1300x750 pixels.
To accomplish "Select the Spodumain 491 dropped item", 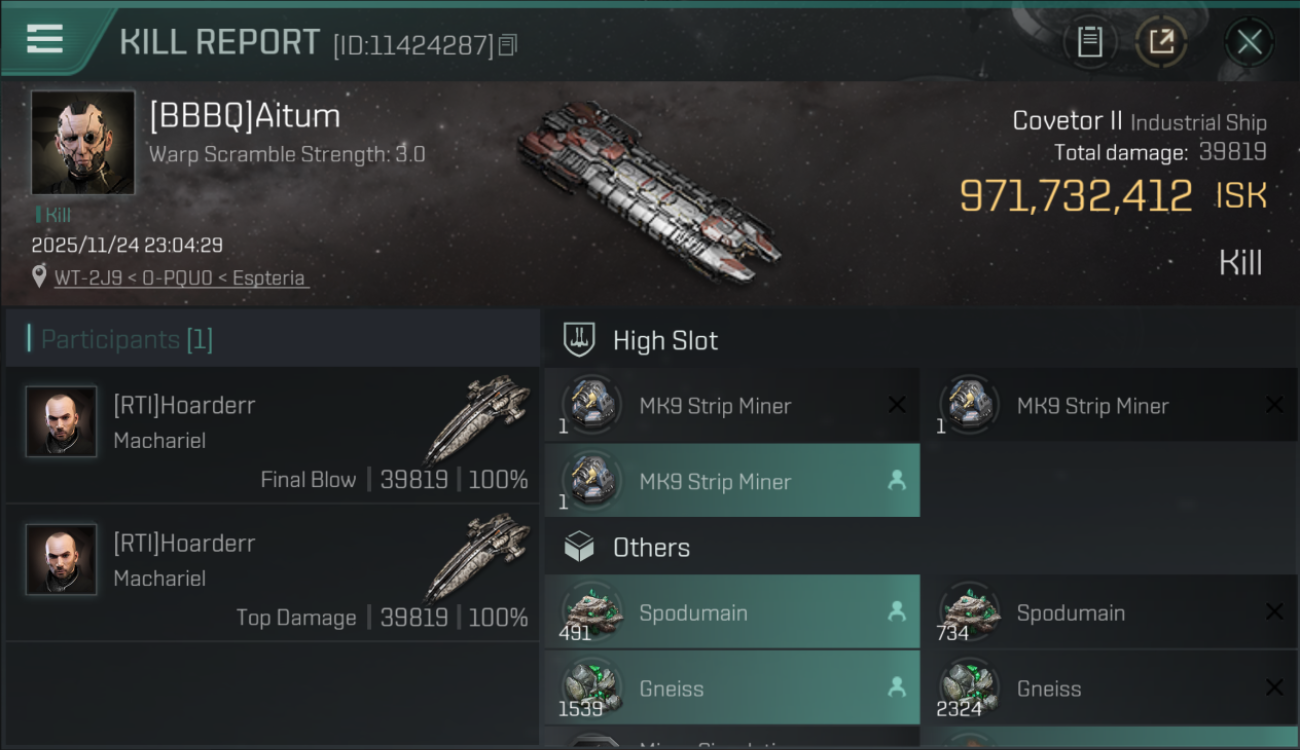I will pyautogui.click(x=732, y=613).
